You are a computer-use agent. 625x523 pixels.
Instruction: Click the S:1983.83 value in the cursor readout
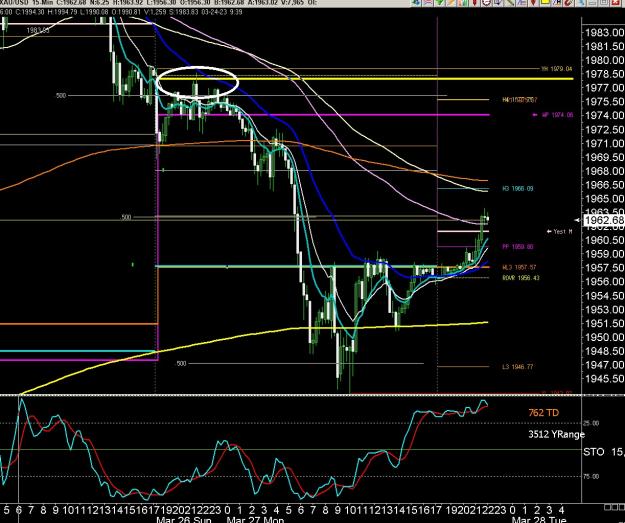point(183,12)
